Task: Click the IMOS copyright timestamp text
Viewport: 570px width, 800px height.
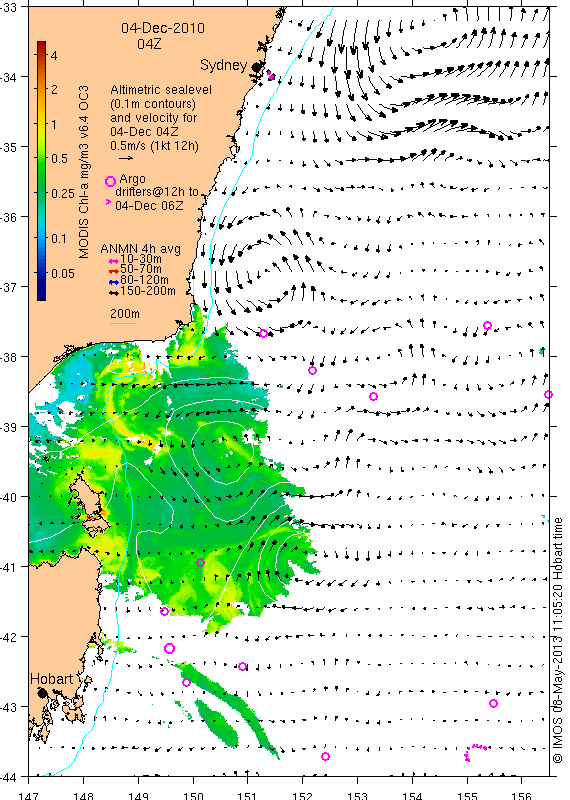Action: 558,640
